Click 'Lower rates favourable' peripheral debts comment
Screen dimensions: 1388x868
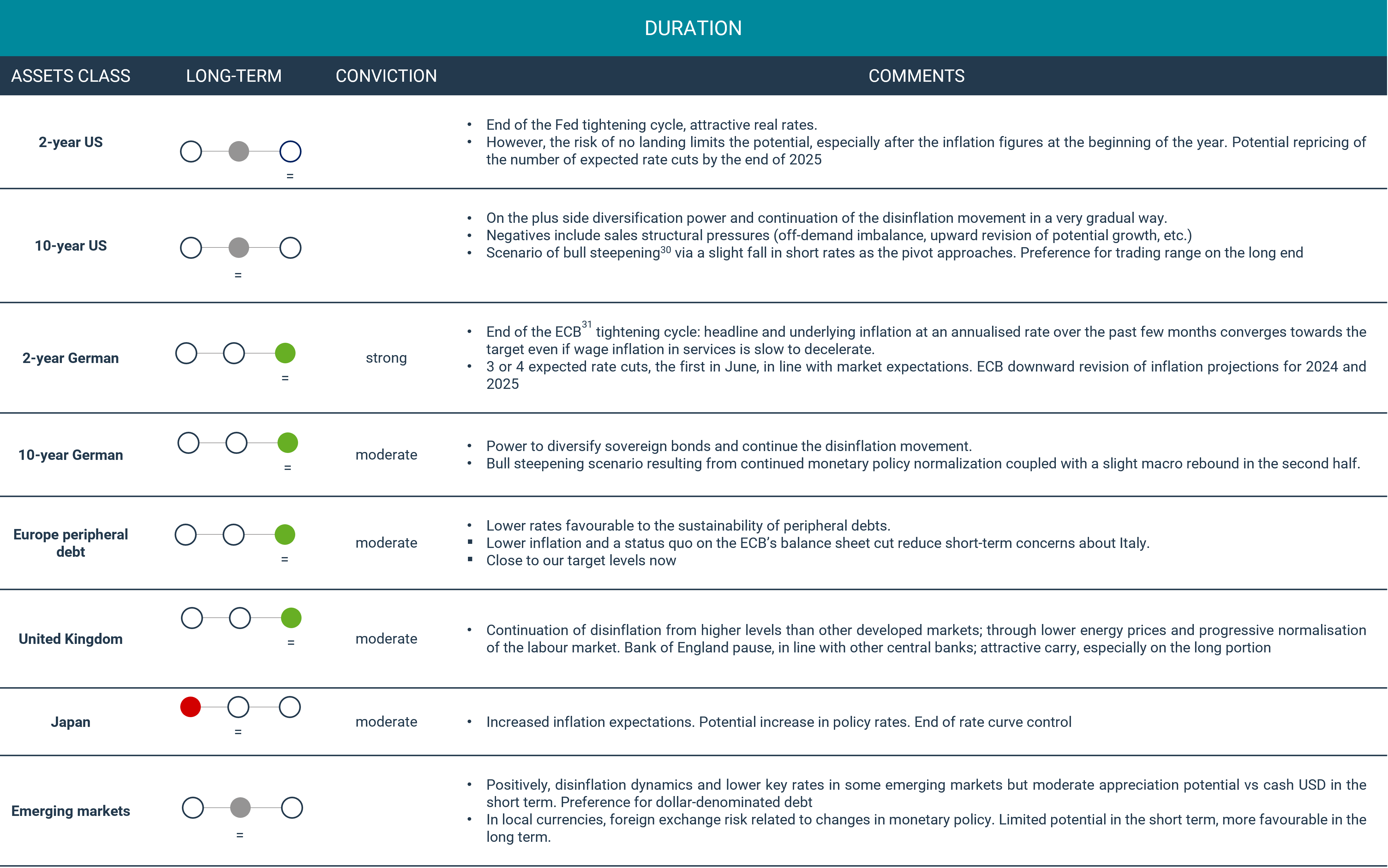688,526
